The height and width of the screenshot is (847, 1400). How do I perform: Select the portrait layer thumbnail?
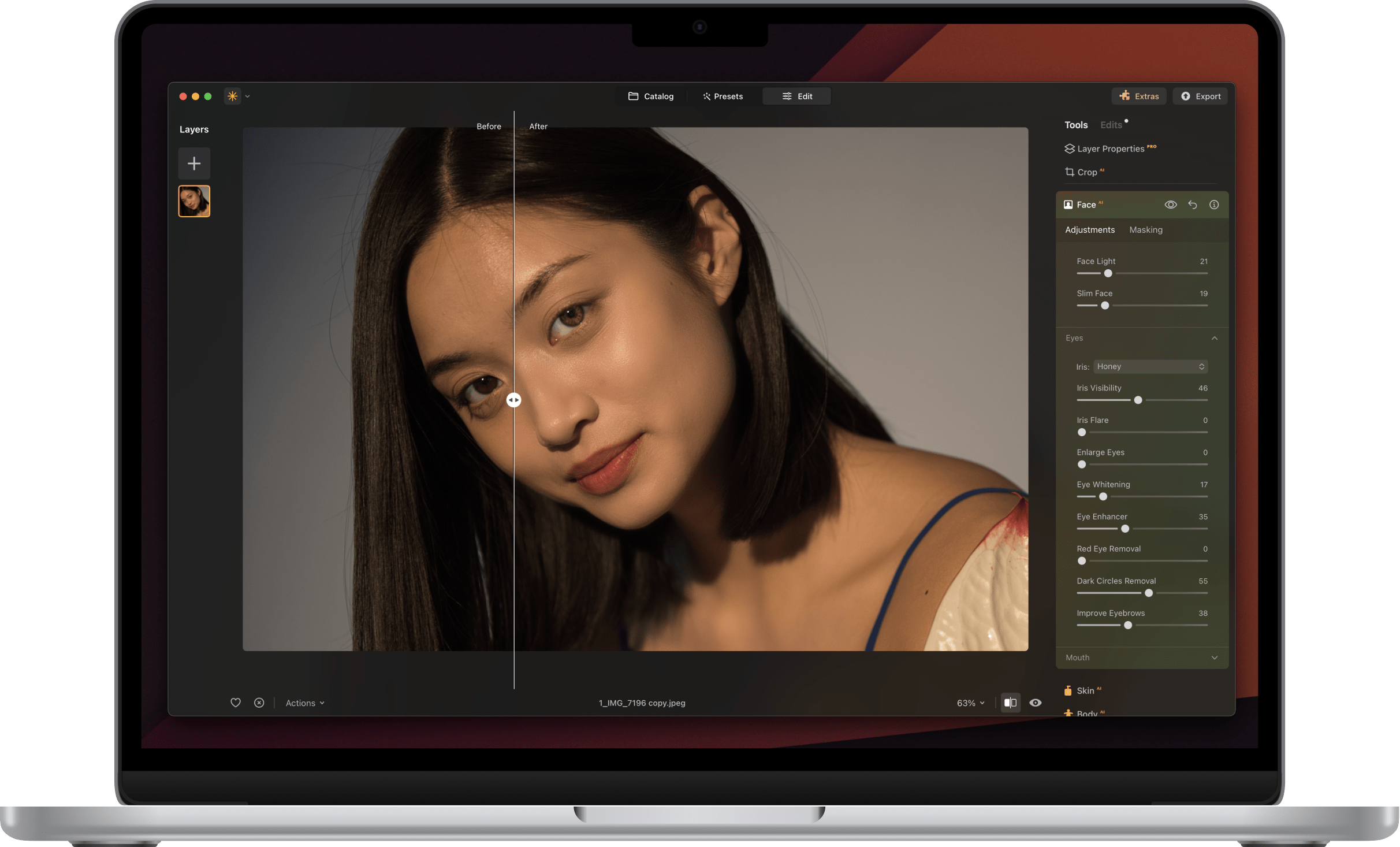[194, 200]
